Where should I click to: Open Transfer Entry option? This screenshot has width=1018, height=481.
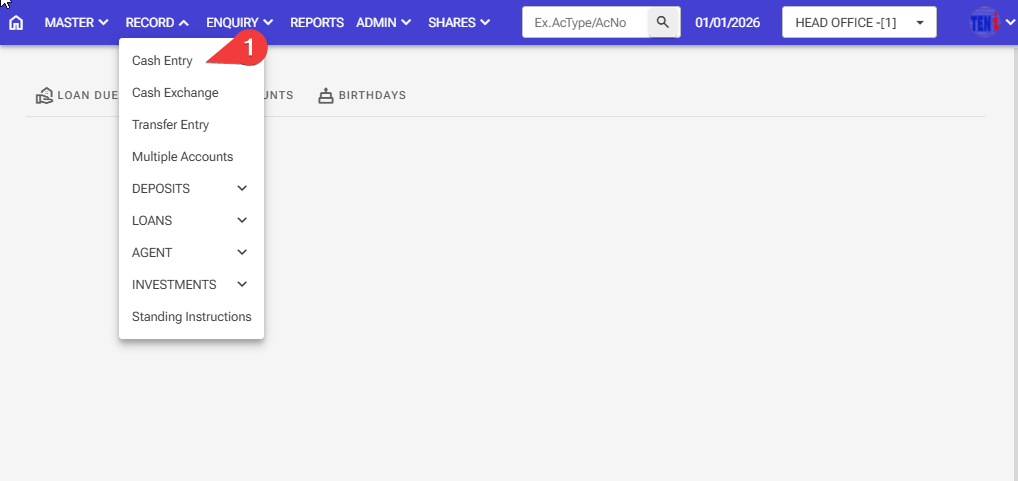tap(170, 125)
